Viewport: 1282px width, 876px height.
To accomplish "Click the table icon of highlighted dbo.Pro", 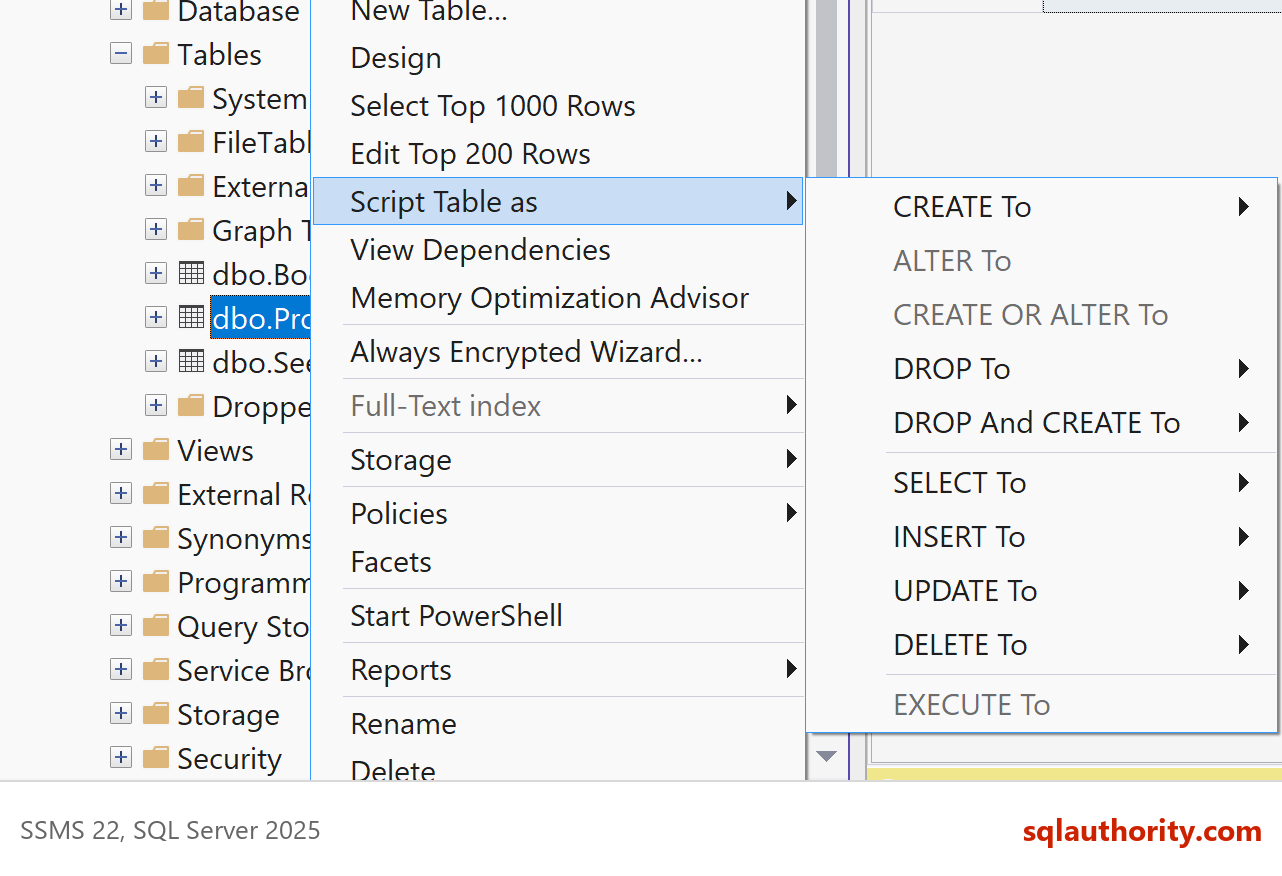I will [x=191, y=317].
